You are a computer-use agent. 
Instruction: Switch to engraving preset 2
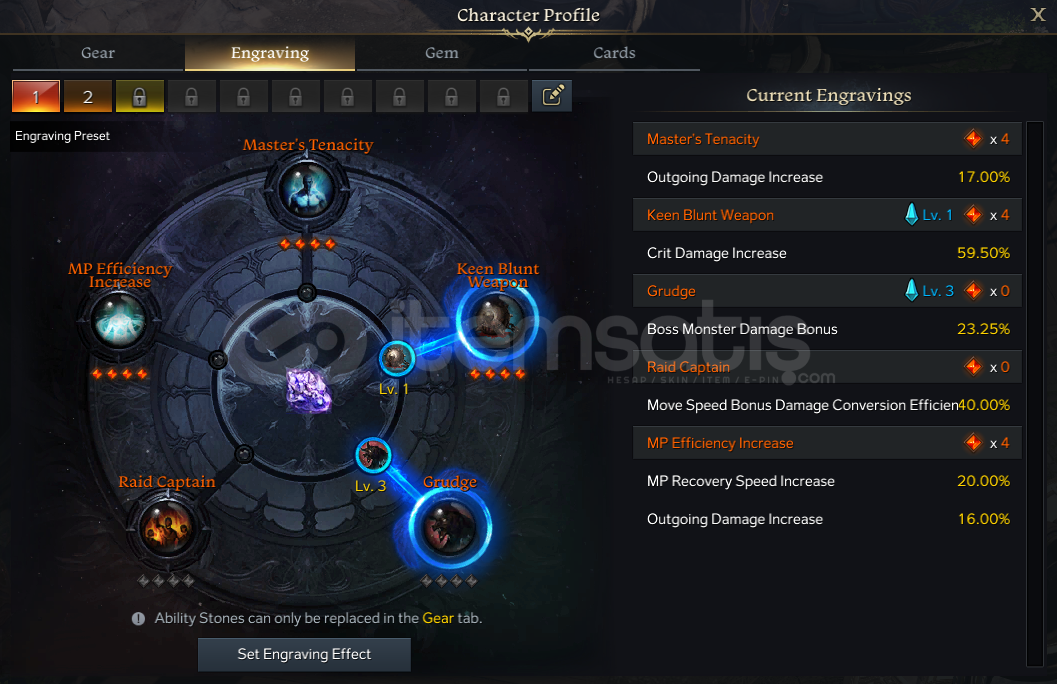click(88, 96)
